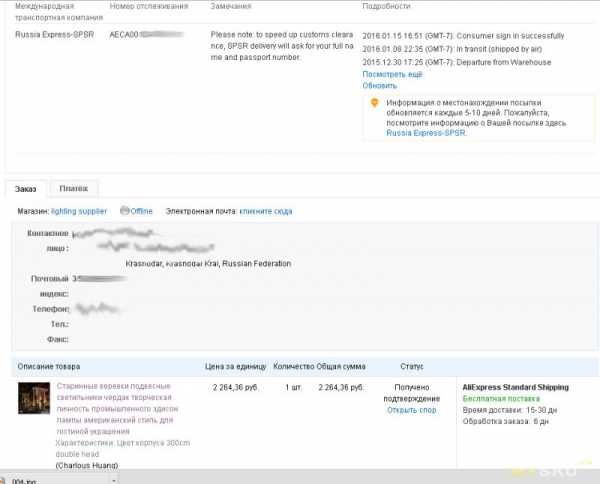The height and width of the screenshot is (484, 600).
Task: Switch to the Заказ tab
Action: point(26,188)
